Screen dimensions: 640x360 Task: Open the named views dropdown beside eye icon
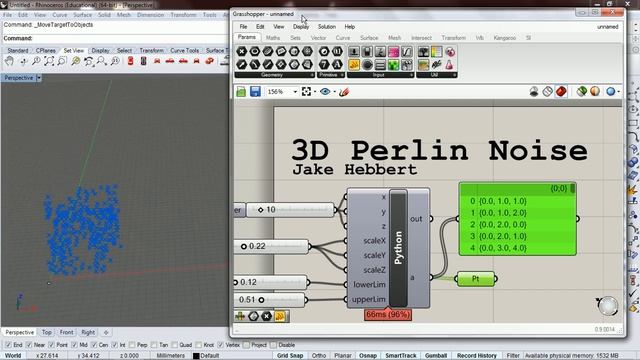pos(335,92)
